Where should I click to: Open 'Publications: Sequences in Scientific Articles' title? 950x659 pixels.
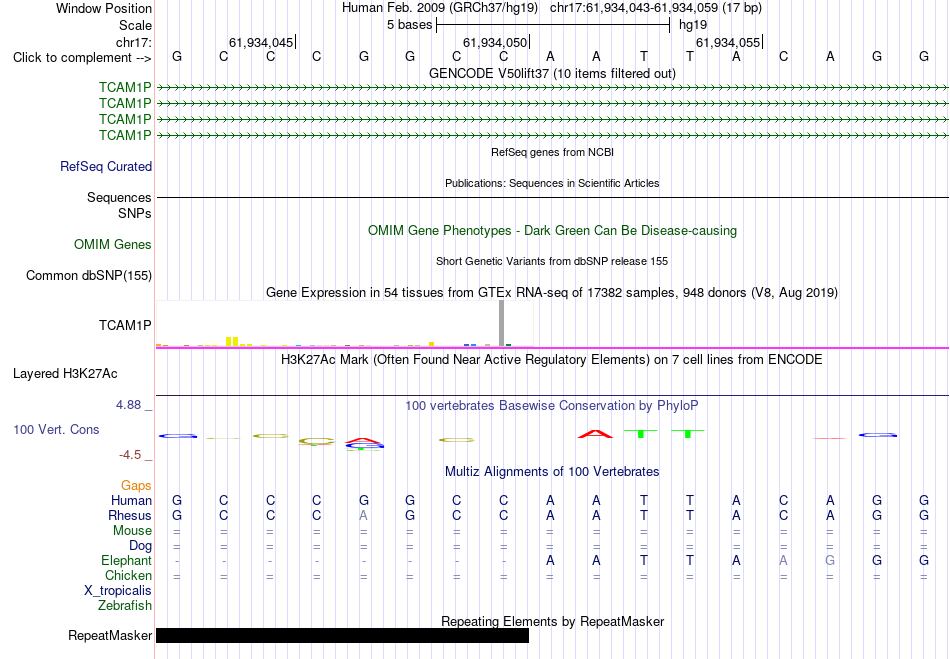[x=552, y=183]
